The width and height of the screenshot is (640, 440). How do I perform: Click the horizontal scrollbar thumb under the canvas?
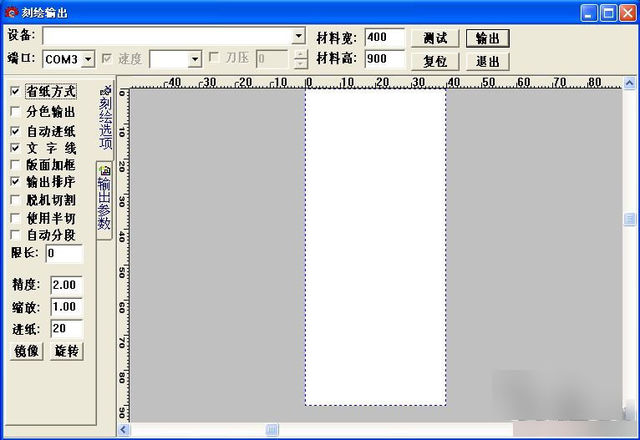(272, 430)
